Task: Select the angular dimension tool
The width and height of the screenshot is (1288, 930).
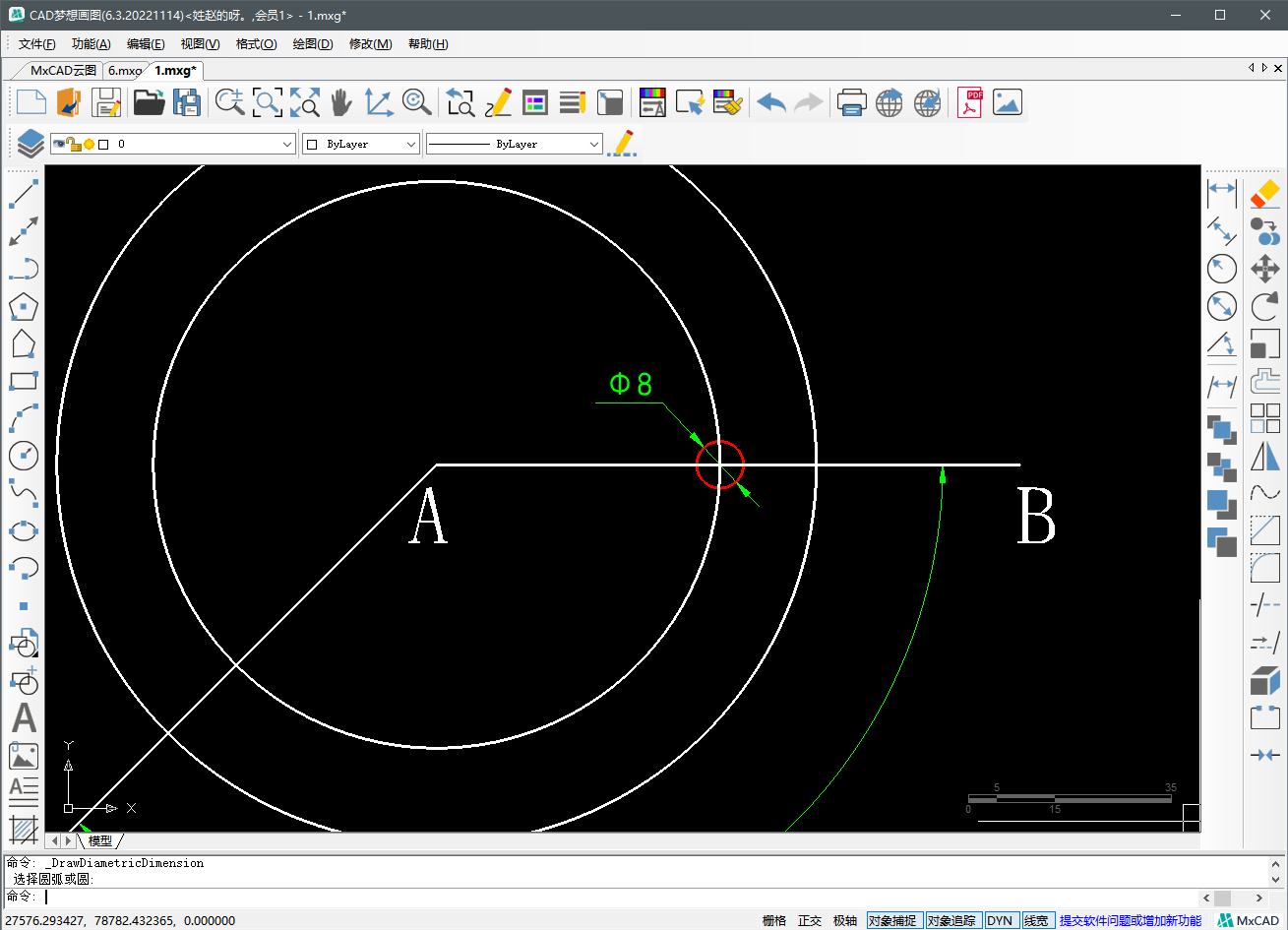Action: pos(1222,344)
